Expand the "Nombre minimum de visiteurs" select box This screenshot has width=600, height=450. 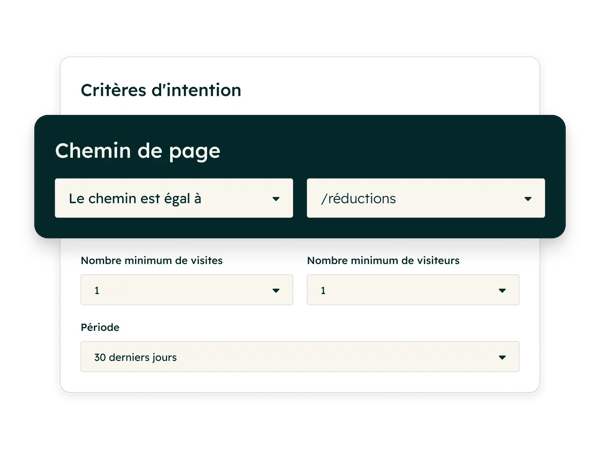(413, 291)
